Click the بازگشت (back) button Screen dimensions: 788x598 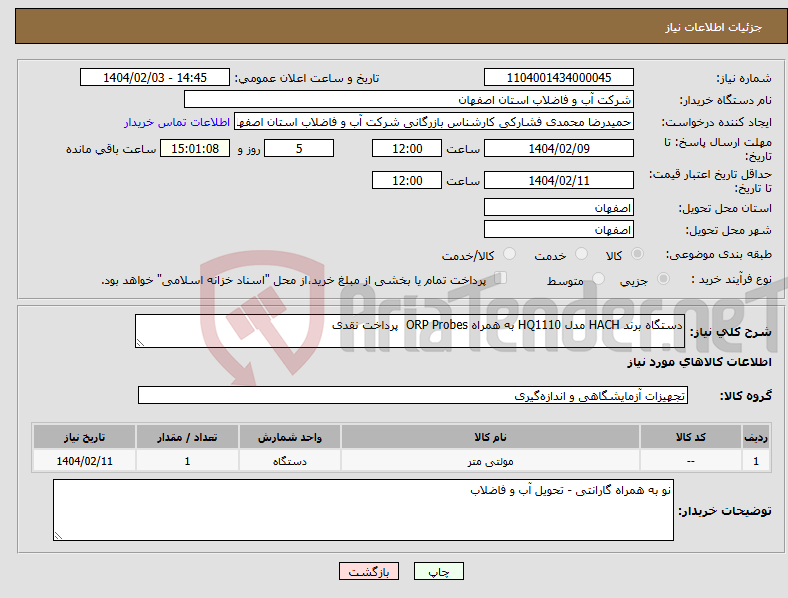tap(369, 571)
